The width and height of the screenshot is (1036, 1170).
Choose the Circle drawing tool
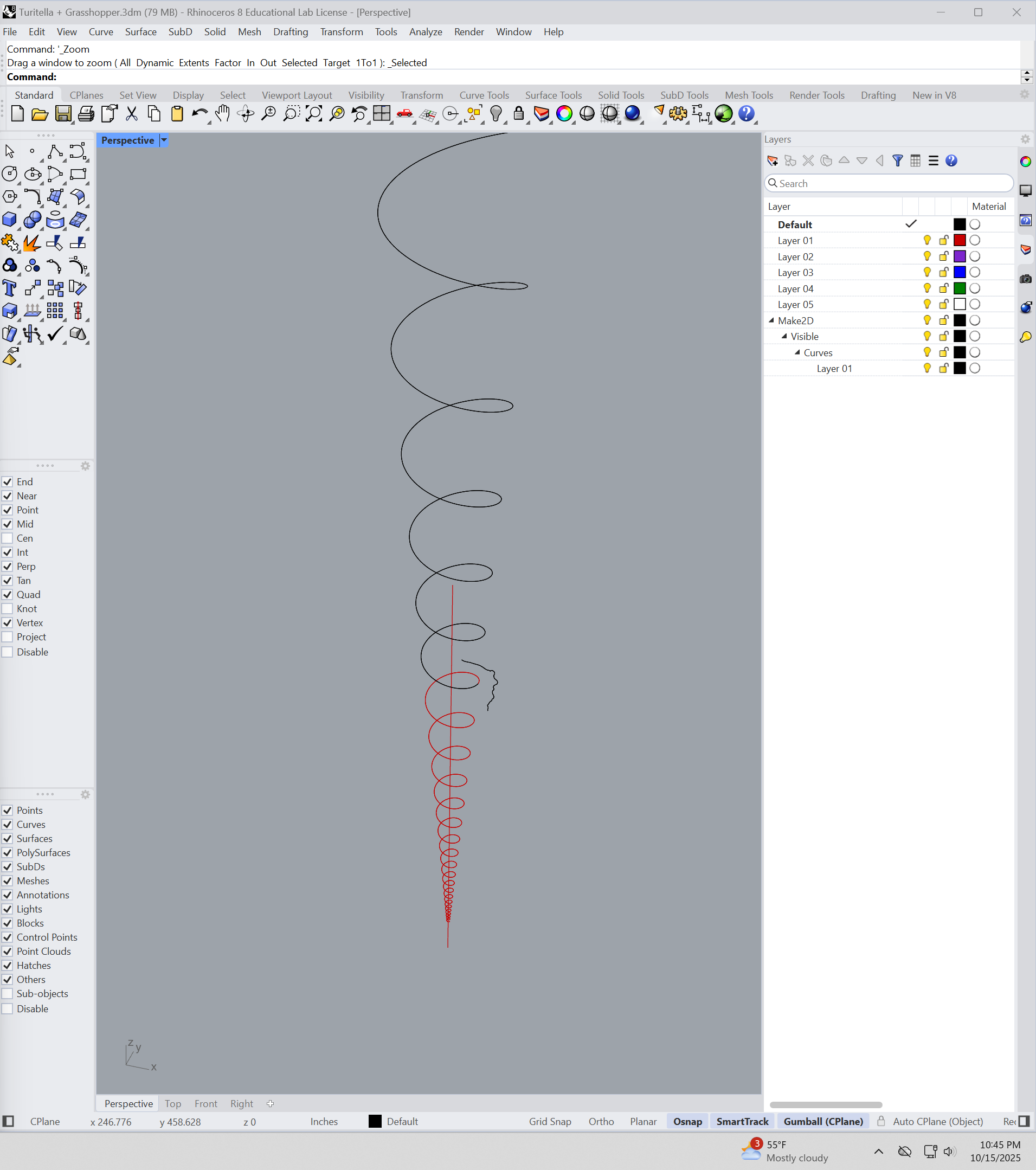pos(10,174)
